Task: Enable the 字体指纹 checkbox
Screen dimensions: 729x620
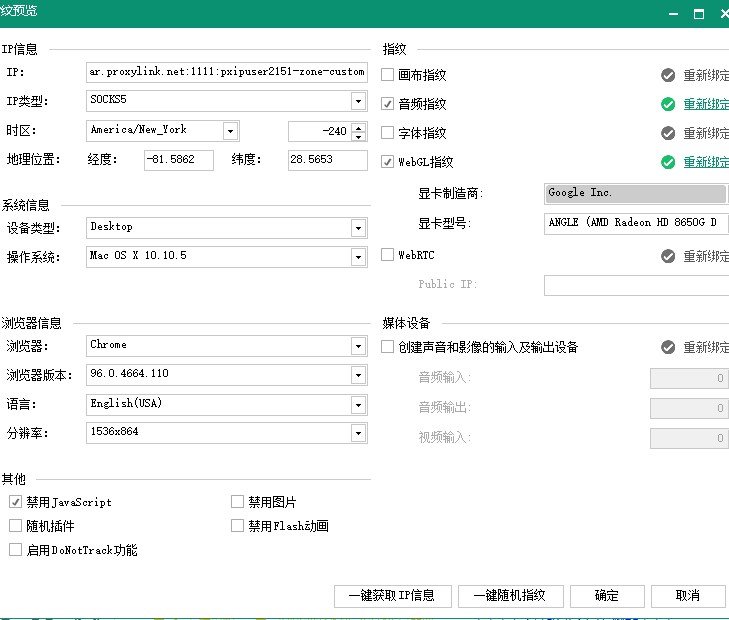Action: point(387,132)
